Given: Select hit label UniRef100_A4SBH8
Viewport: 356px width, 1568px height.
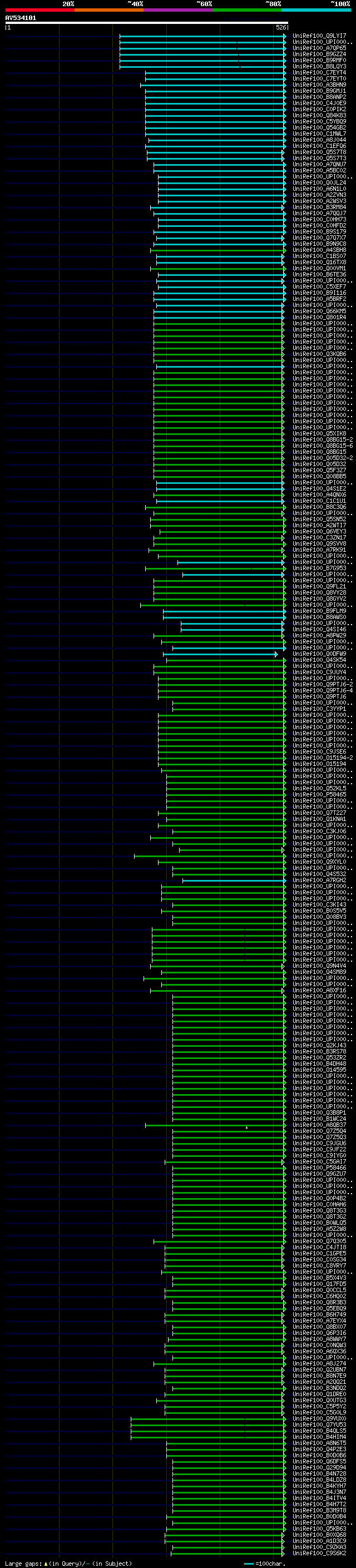Looking at the screenshot, I should 319,250.
